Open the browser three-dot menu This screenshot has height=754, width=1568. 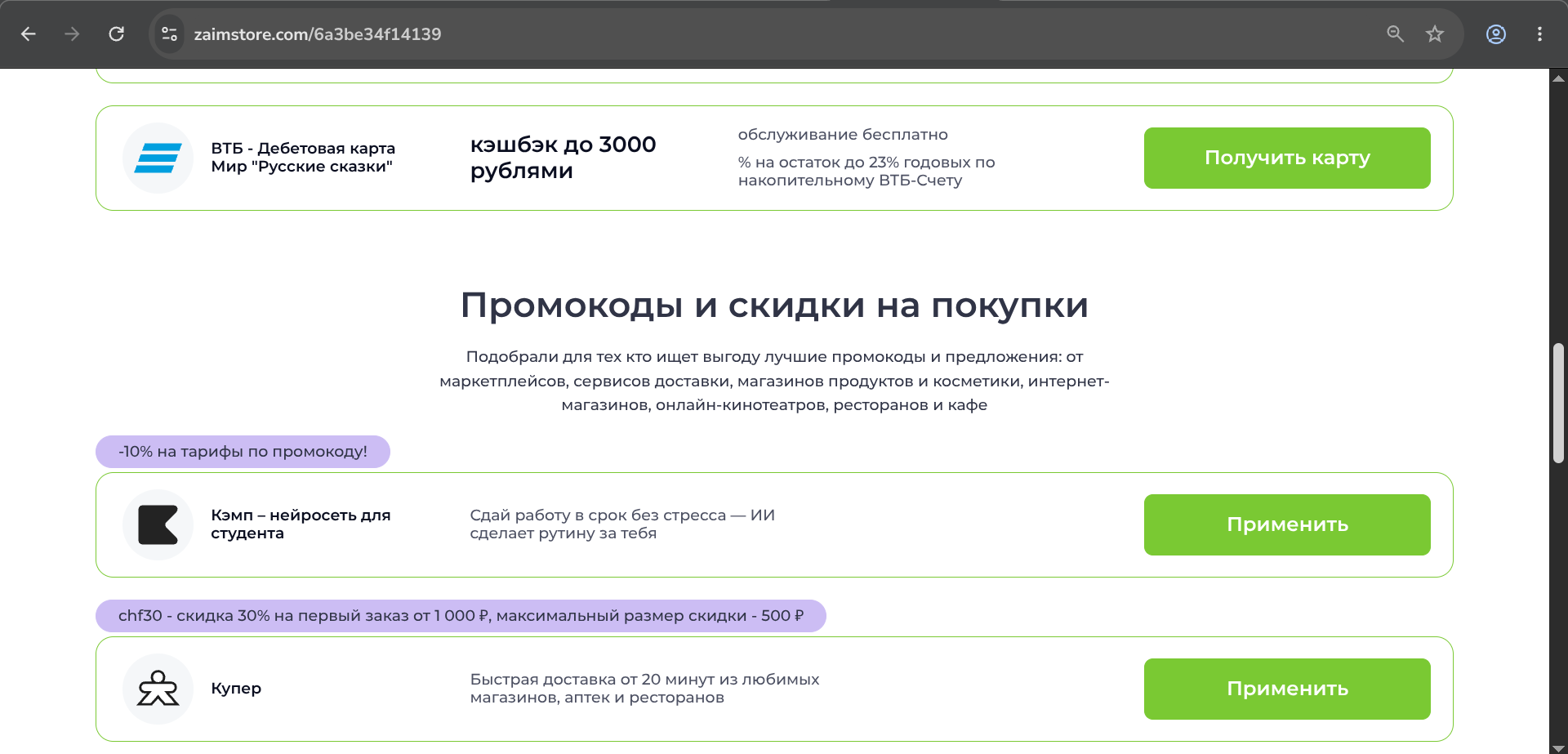1539,34
